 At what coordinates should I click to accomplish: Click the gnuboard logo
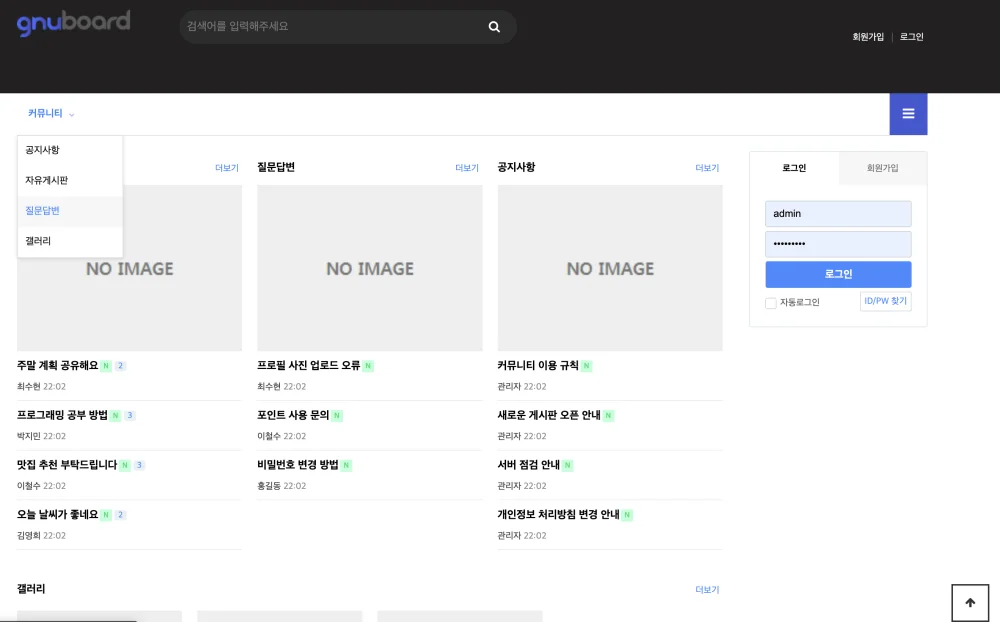(x=73, y=24)
